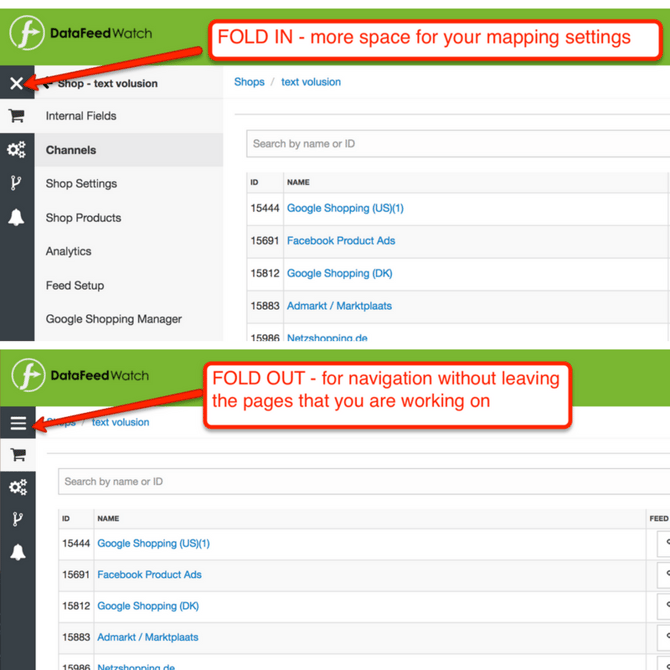This screenshot has width=670, height=670.
Task: Open Google Shopping Manager menu item
Action: click(114, 319)
